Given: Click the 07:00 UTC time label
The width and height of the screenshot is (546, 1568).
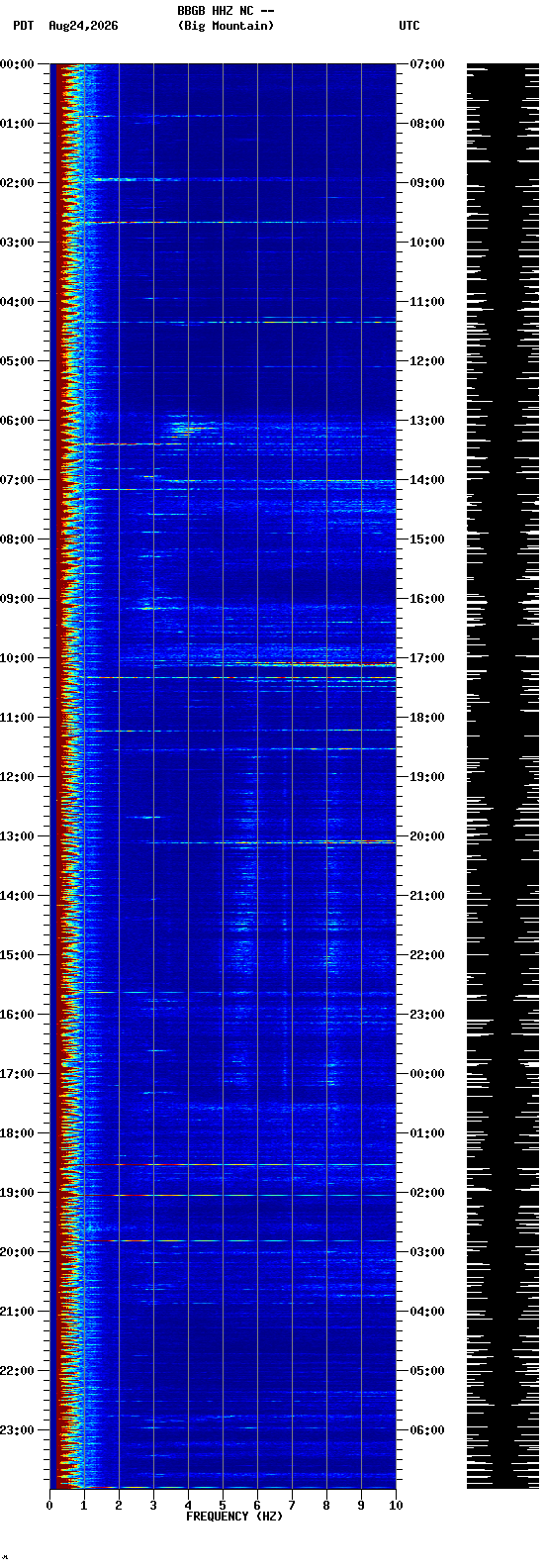Looking at the screenshot, I should coord(427,64).
